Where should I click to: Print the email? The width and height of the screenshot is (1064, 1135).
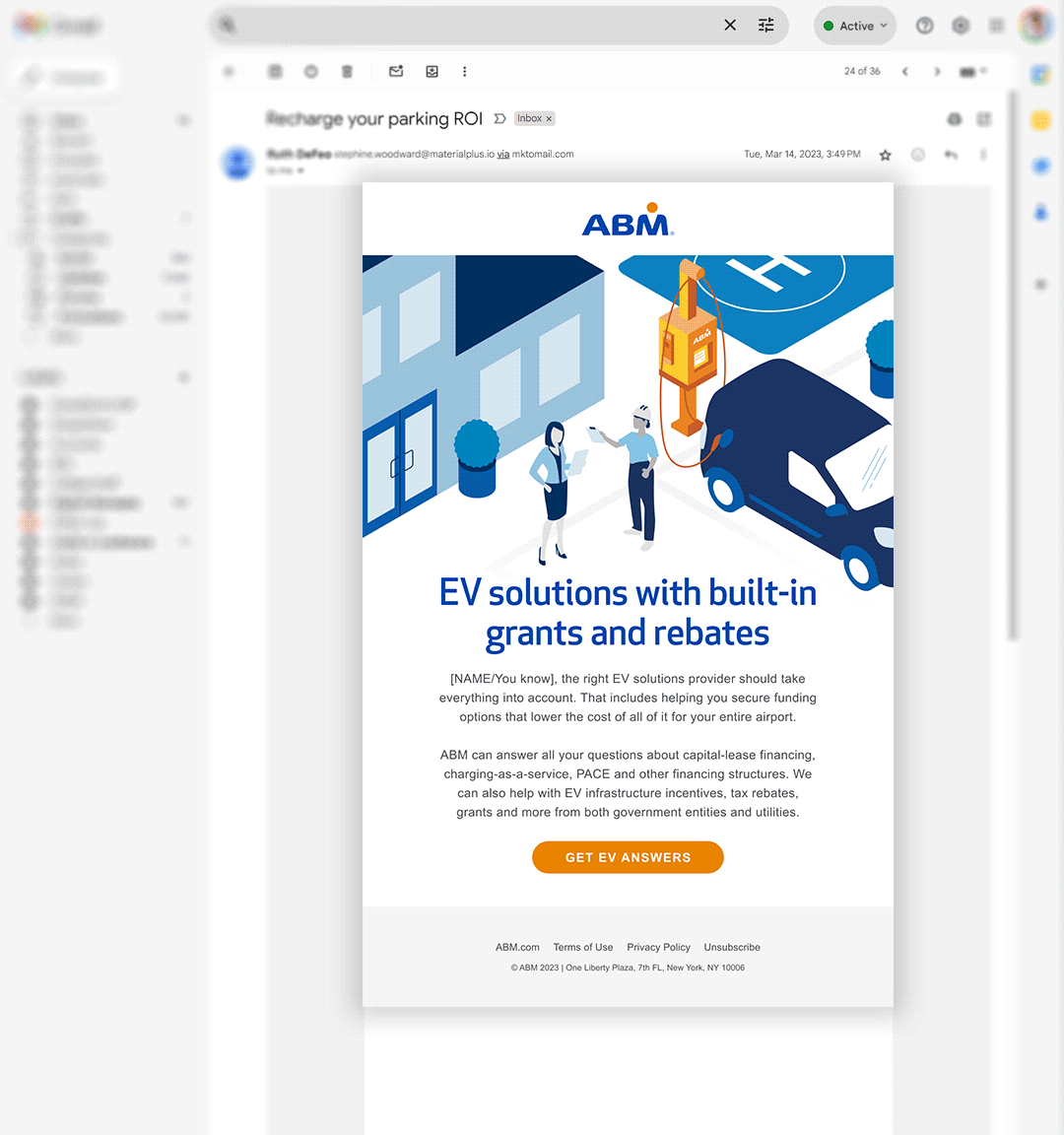955,118
